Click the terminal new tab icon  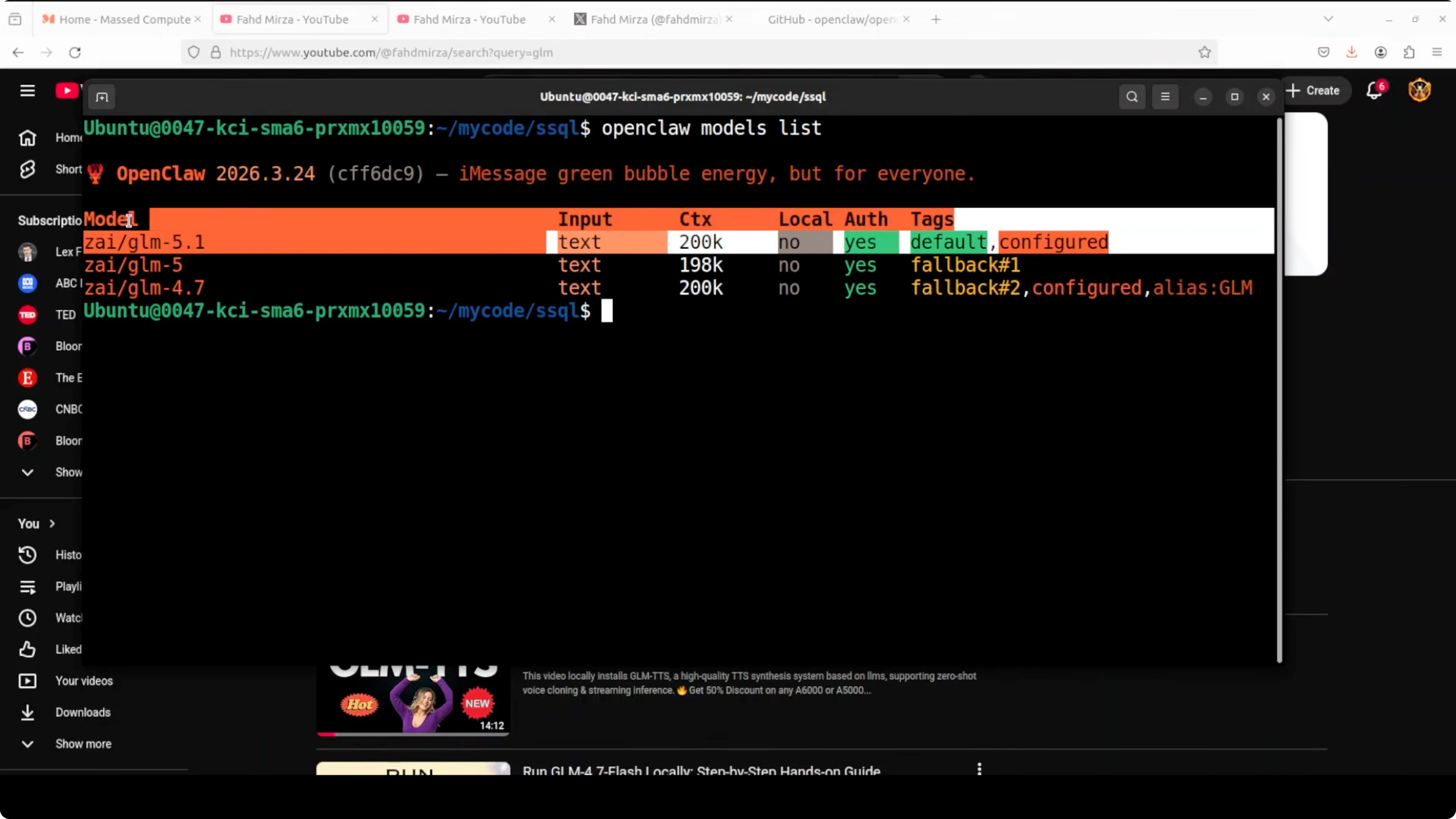(x=102, y=97)
